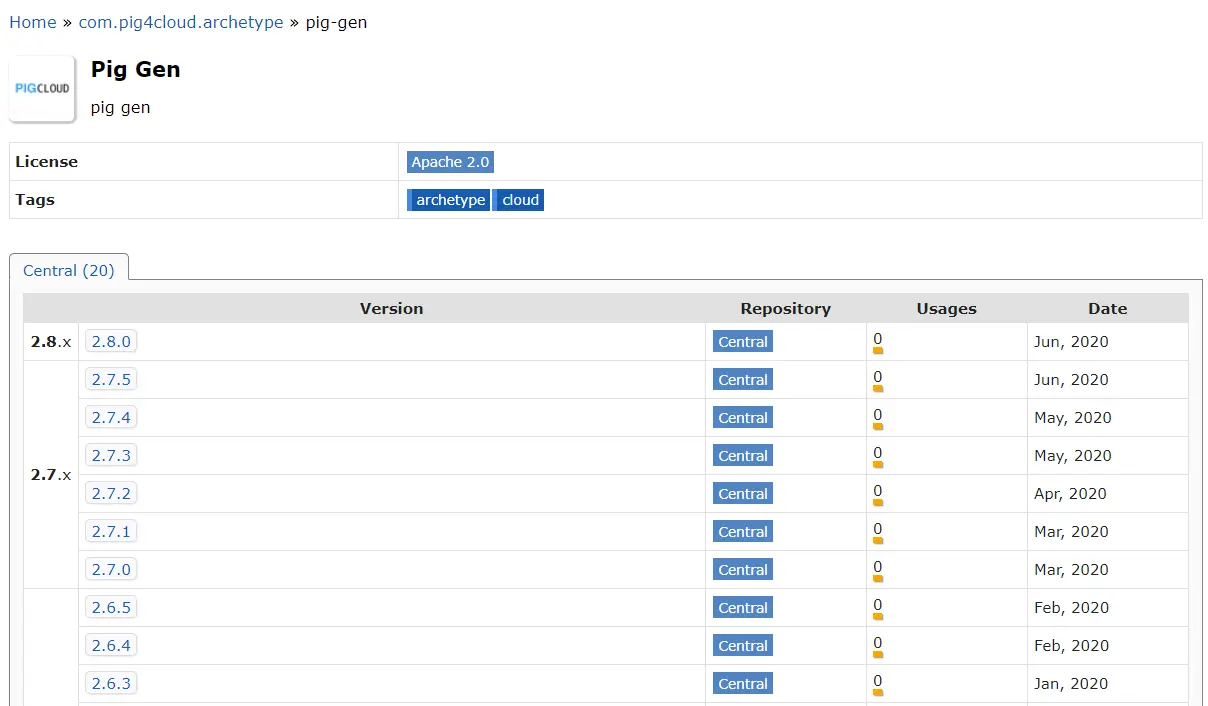Image resolution: width=1208 pixels, height=706 pixels.
Task: Click the 2.7.x version group label
Action: tap(51, 475)
